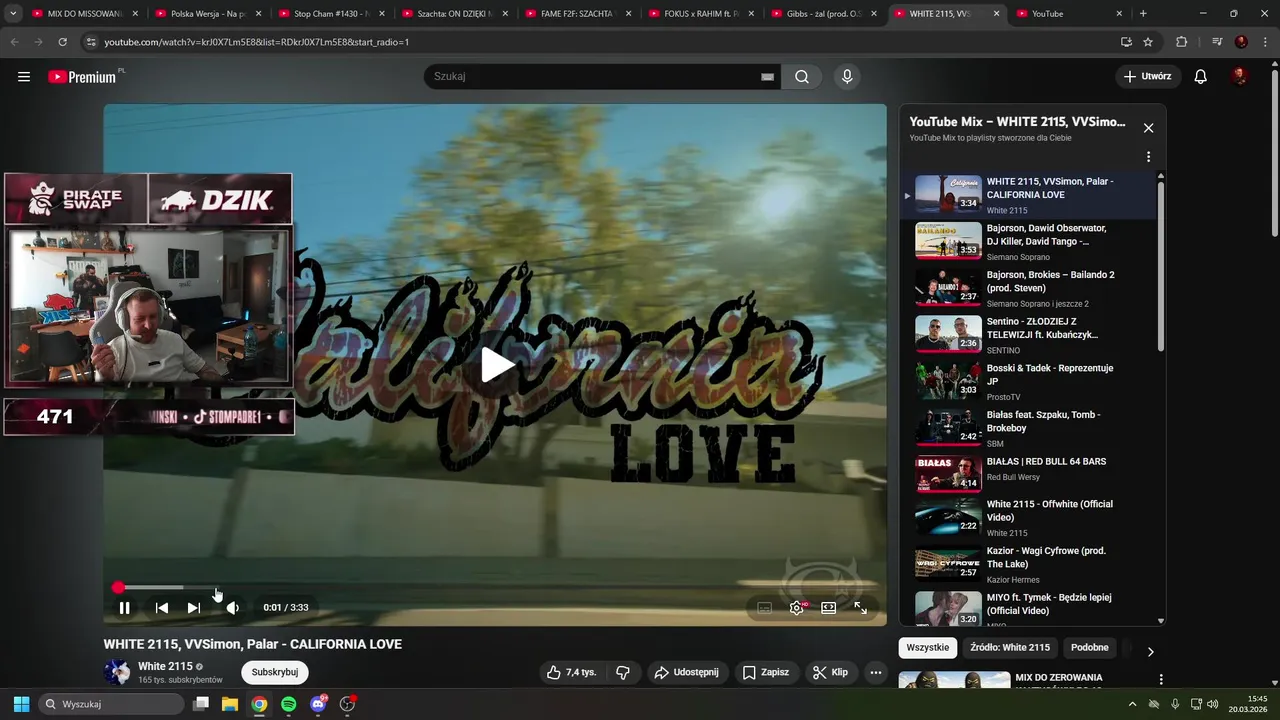This screenshot has height=720, width=1280.
Task: Create a clip with Klip button
Action: pos(830,673)
